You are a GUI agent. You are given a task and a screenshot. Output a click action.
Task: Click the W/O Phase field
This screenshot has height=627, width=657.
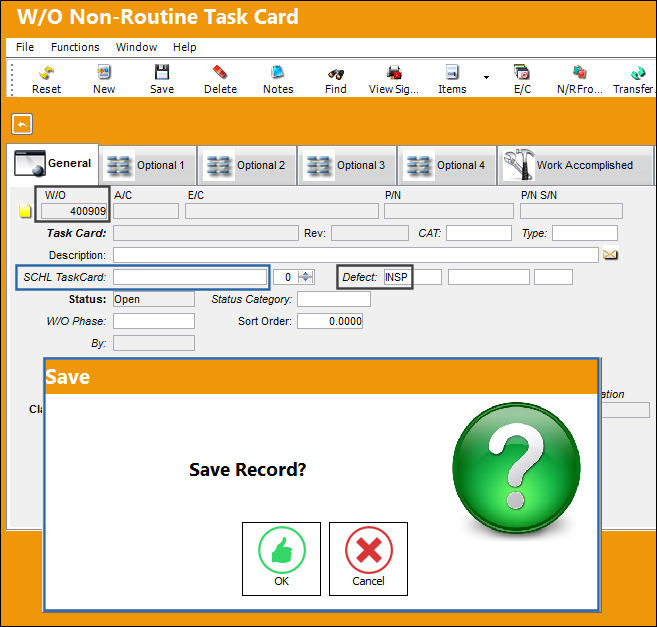pos(154,321)
